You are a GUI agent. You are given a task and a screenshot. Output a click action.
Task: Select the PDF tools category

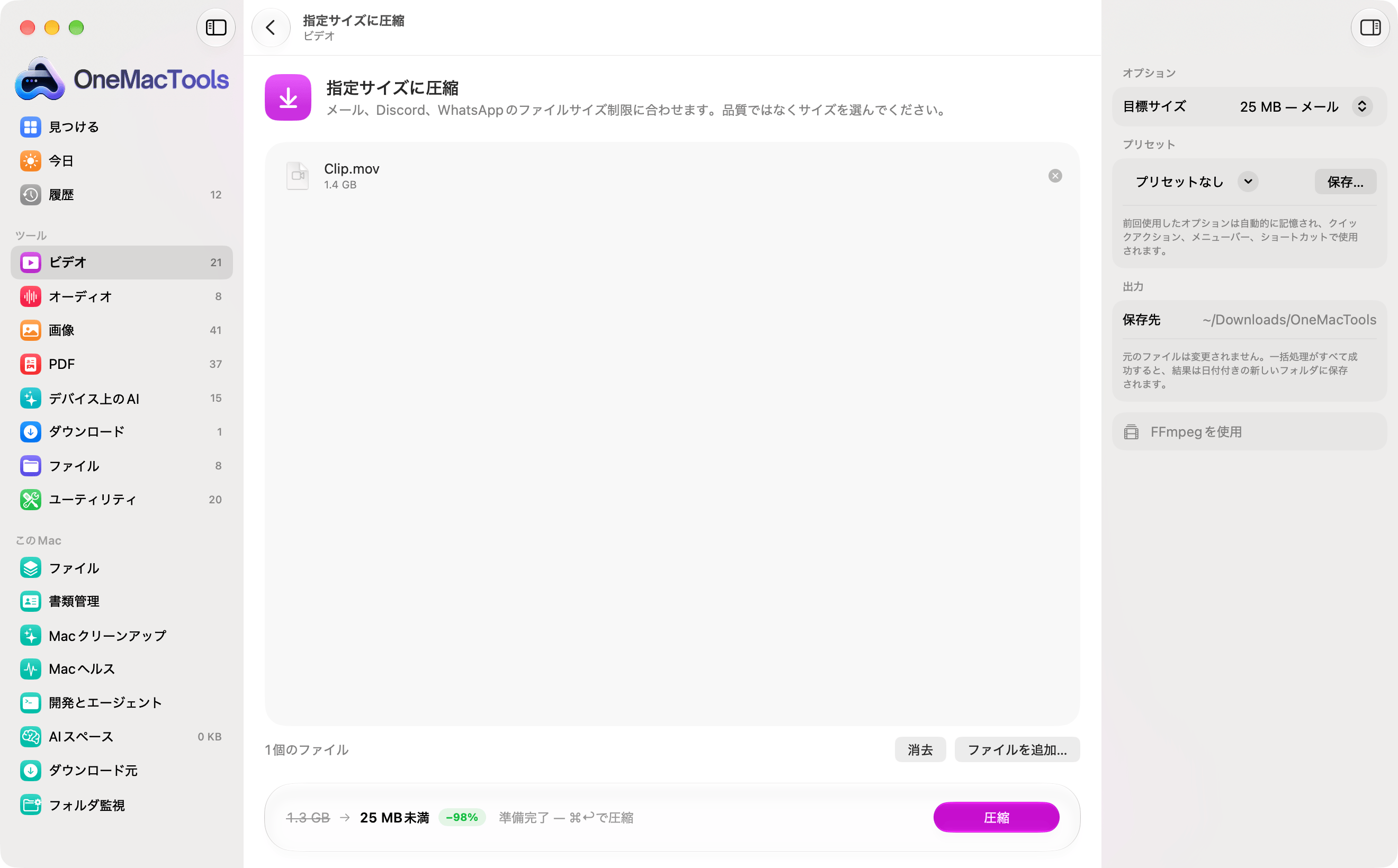pyautogui.click(x=121, y=364)
